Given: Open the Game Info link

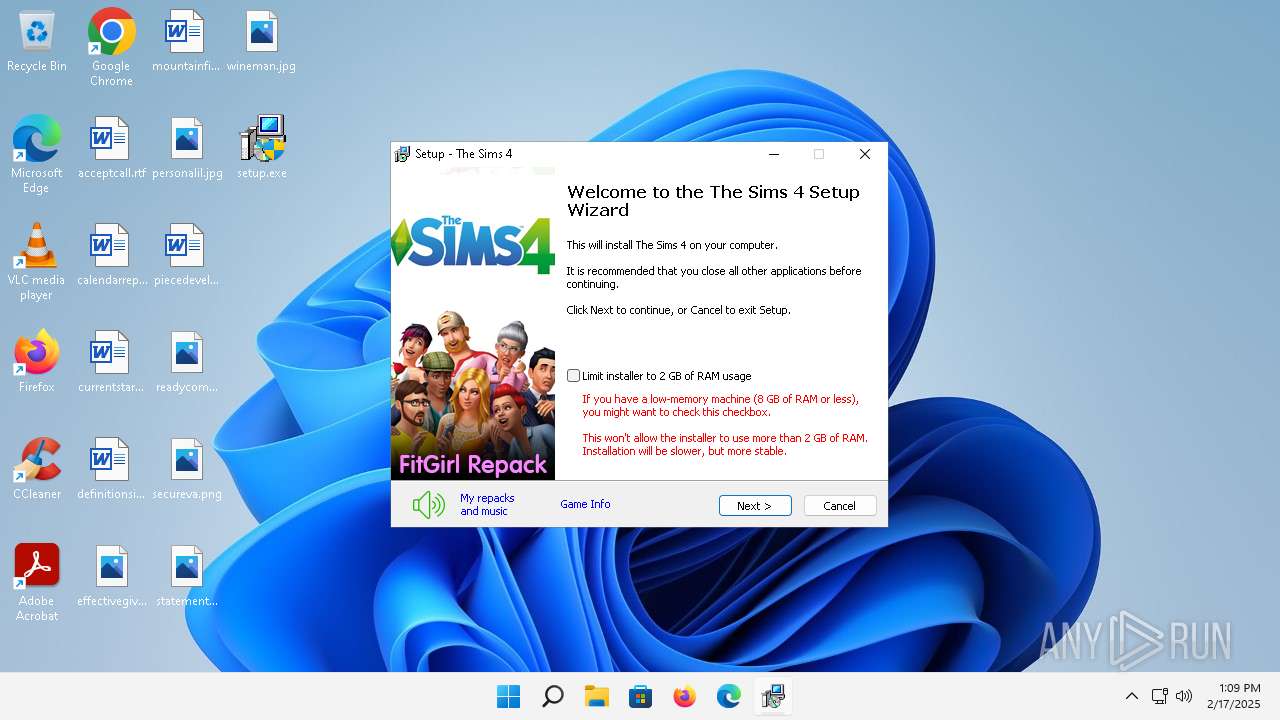Looking at the screenshot, I should point(585,504).
